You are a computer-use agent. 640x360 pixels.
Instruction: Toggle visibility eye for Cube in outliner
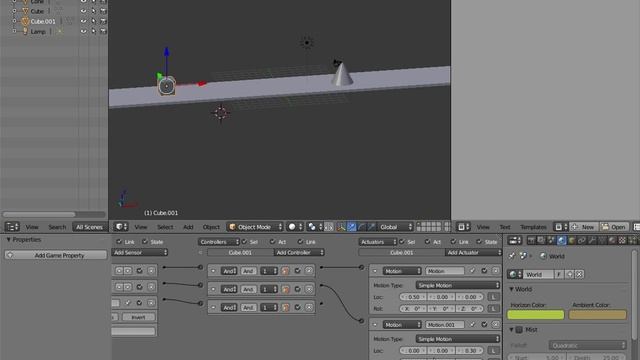83,11
